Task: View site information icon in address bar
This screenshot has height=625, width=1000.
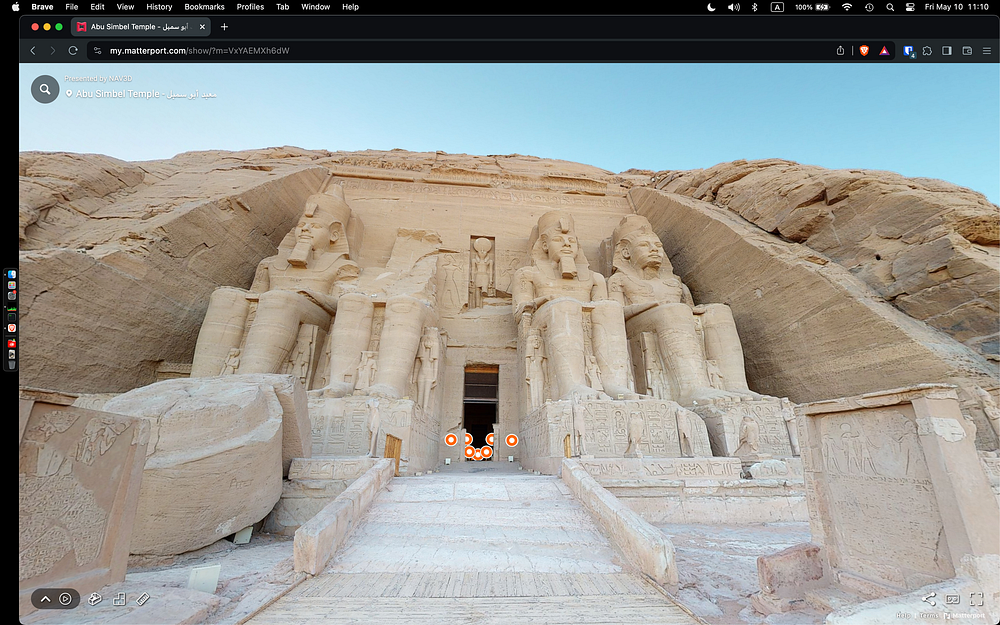Action: tap(98, 50)
